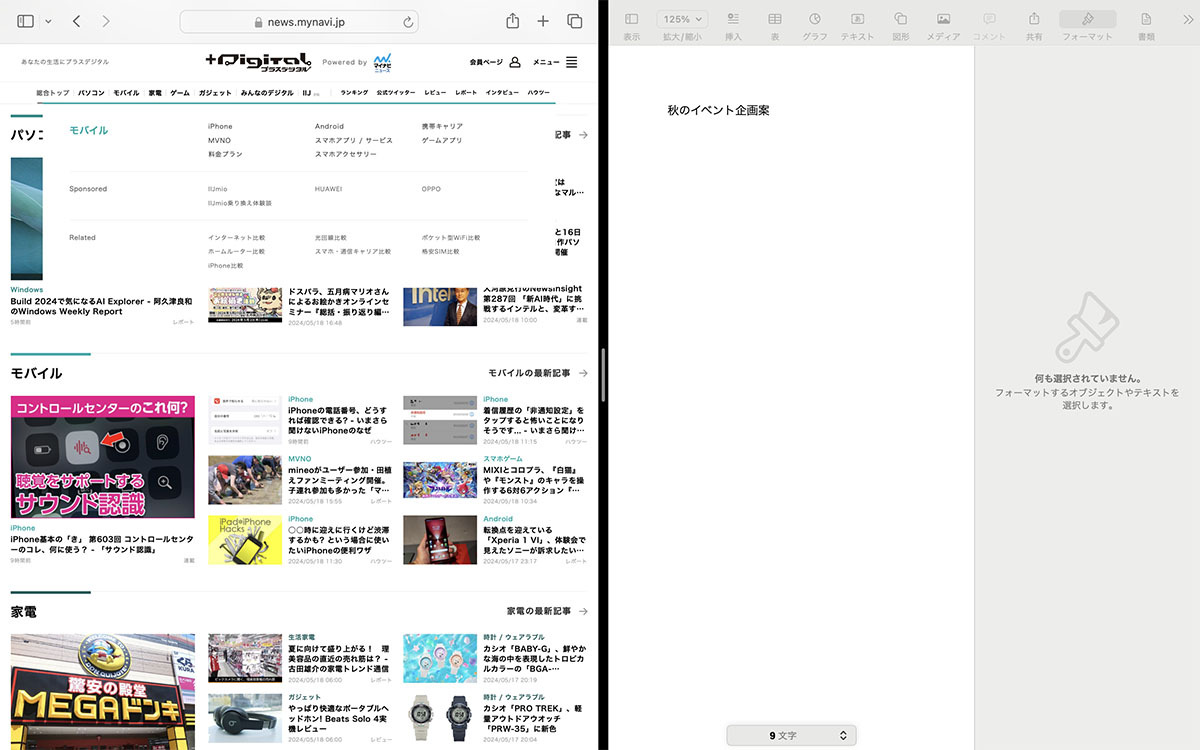The image size is (1200, 750).
Task: Toggle the Safari sidebar button
Action: click(26, 21)
